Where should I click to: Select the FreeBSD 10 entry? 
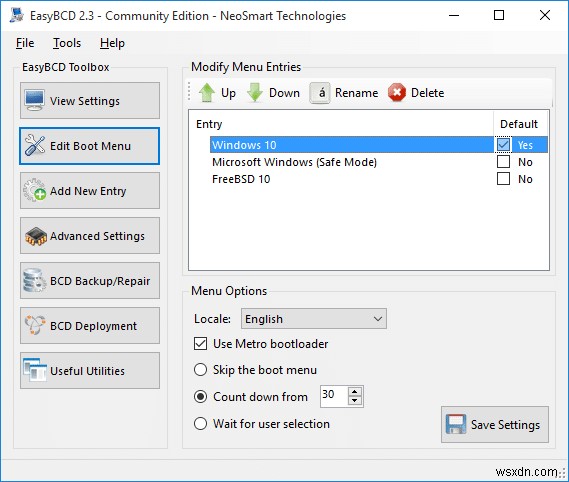tap(241, 179)
